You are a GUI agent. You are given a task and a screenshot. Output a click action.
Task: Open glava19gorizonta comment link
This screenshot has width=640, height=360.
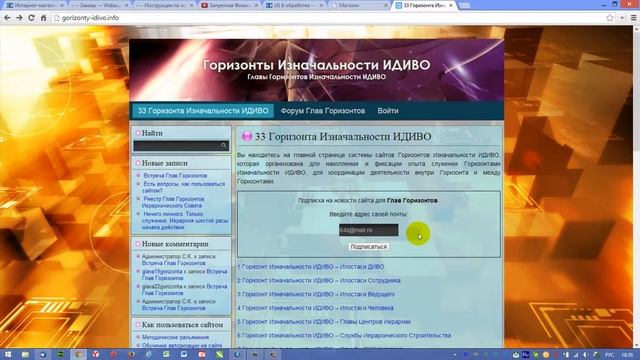(x=184, y=274)
